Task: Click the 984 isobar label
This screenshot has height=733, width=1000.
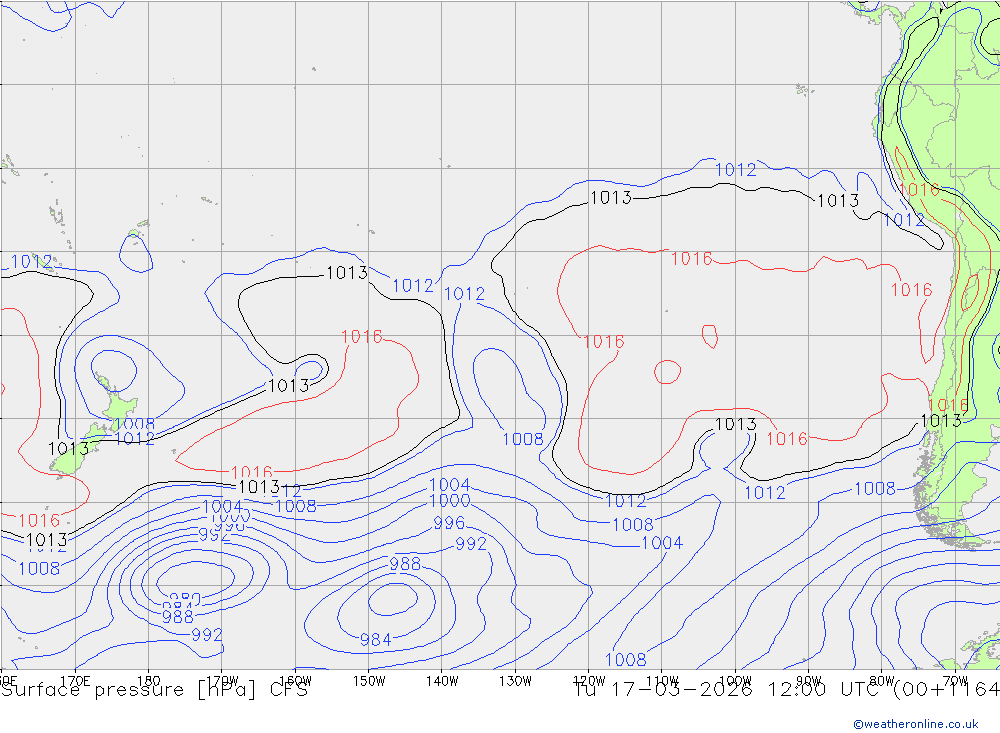Action: tap(375, 640)
